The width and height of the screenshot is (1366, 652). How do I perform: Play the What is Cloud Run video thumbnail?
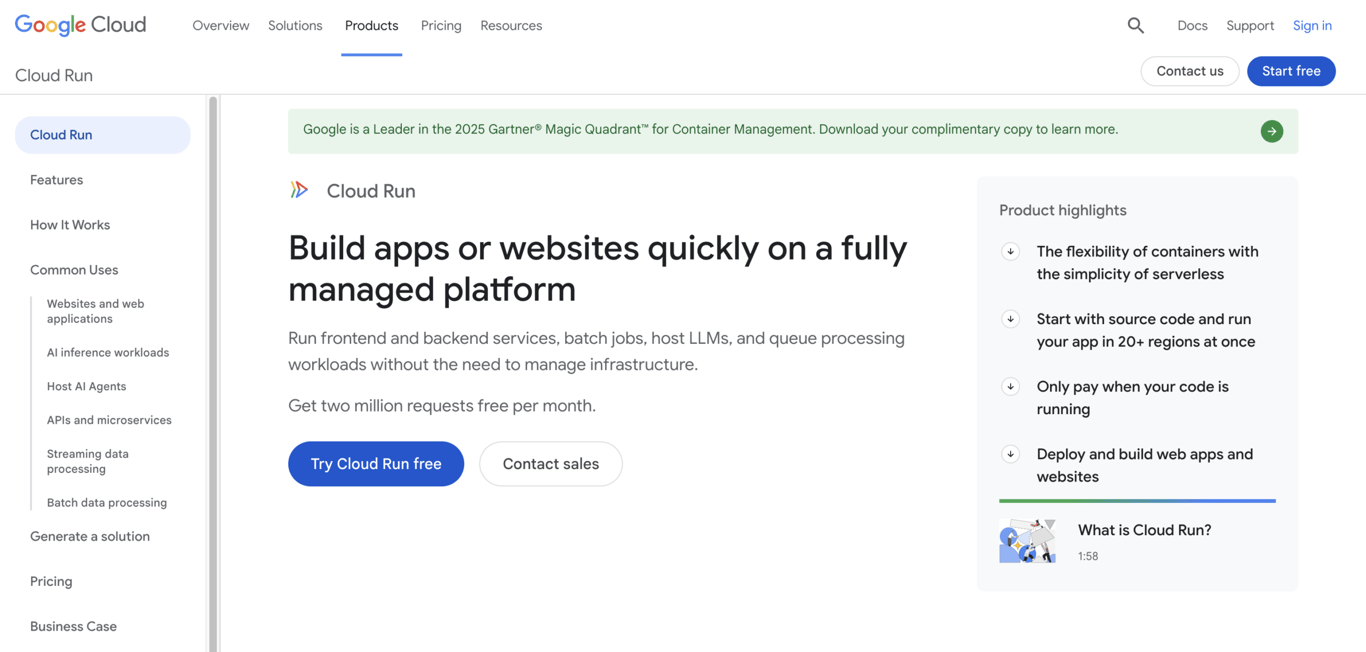(1027, 541)
